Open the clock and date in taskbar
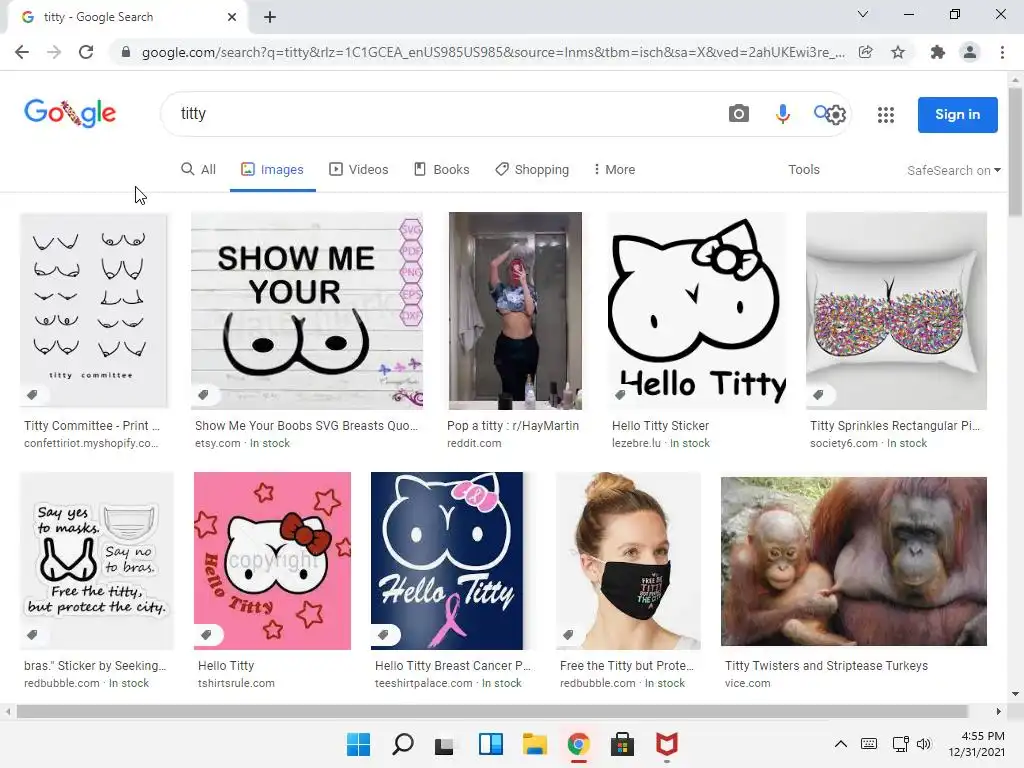Image resolution: width=1024 pixels, height=768 pixels. pyautogui.click(x=976, y=744)
